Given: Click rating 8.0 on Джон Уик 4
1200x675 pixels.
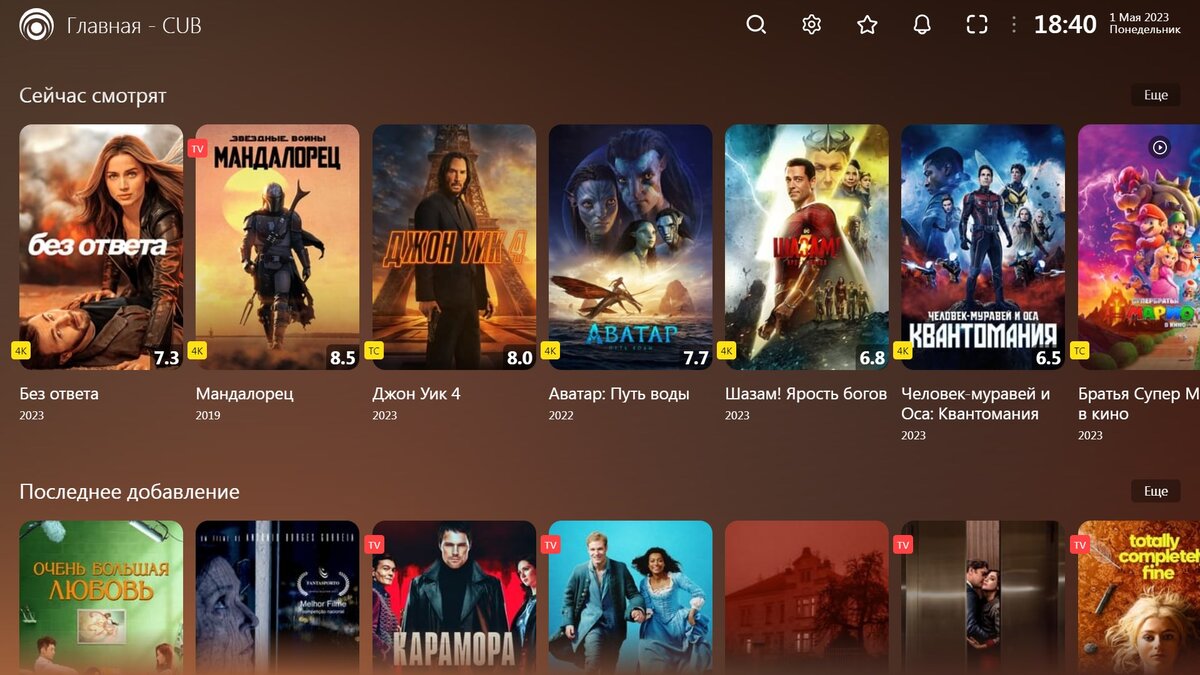Looking at the screenshot, I should pos(519,357).
